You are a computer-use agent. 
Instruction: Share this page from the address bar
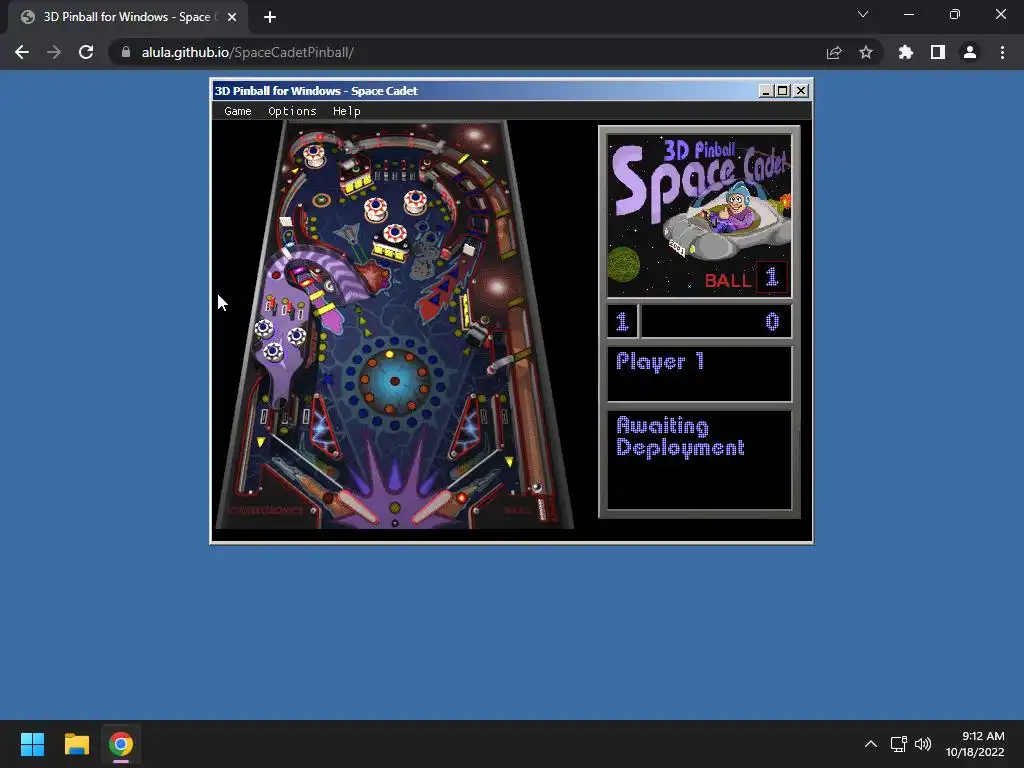click(834, 52)
